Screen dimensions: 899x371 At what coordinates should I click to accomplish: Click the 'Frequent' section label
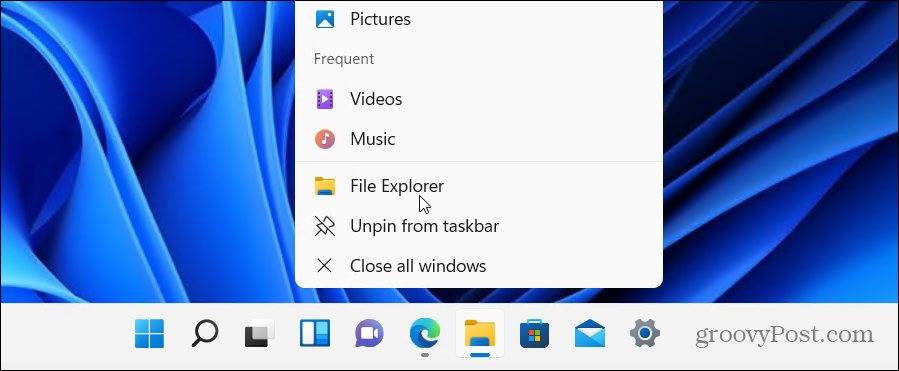pyautogui.click(x=344, y=59)
